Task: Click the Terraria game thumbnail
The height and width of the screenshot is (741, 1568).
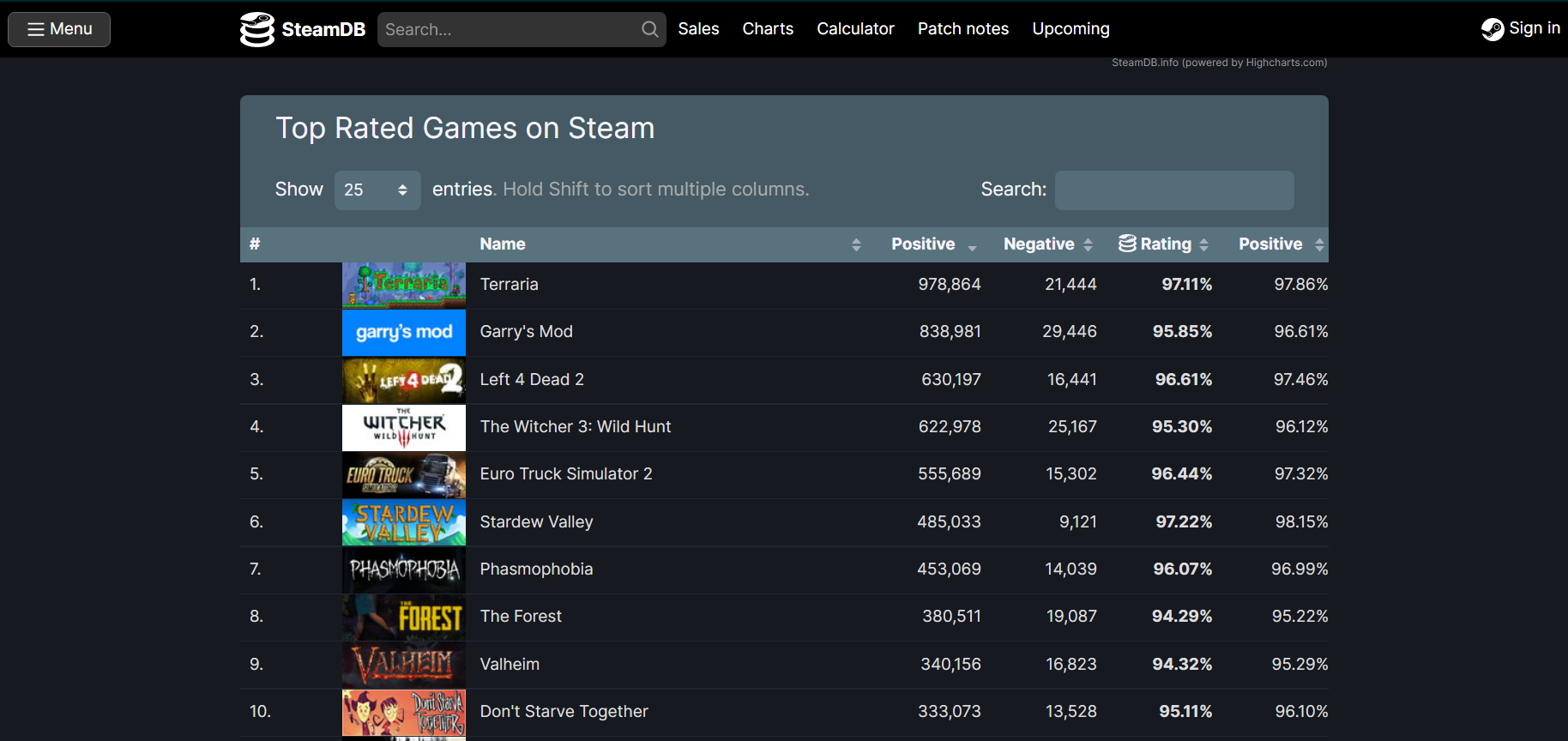Action: pos(404,285)
